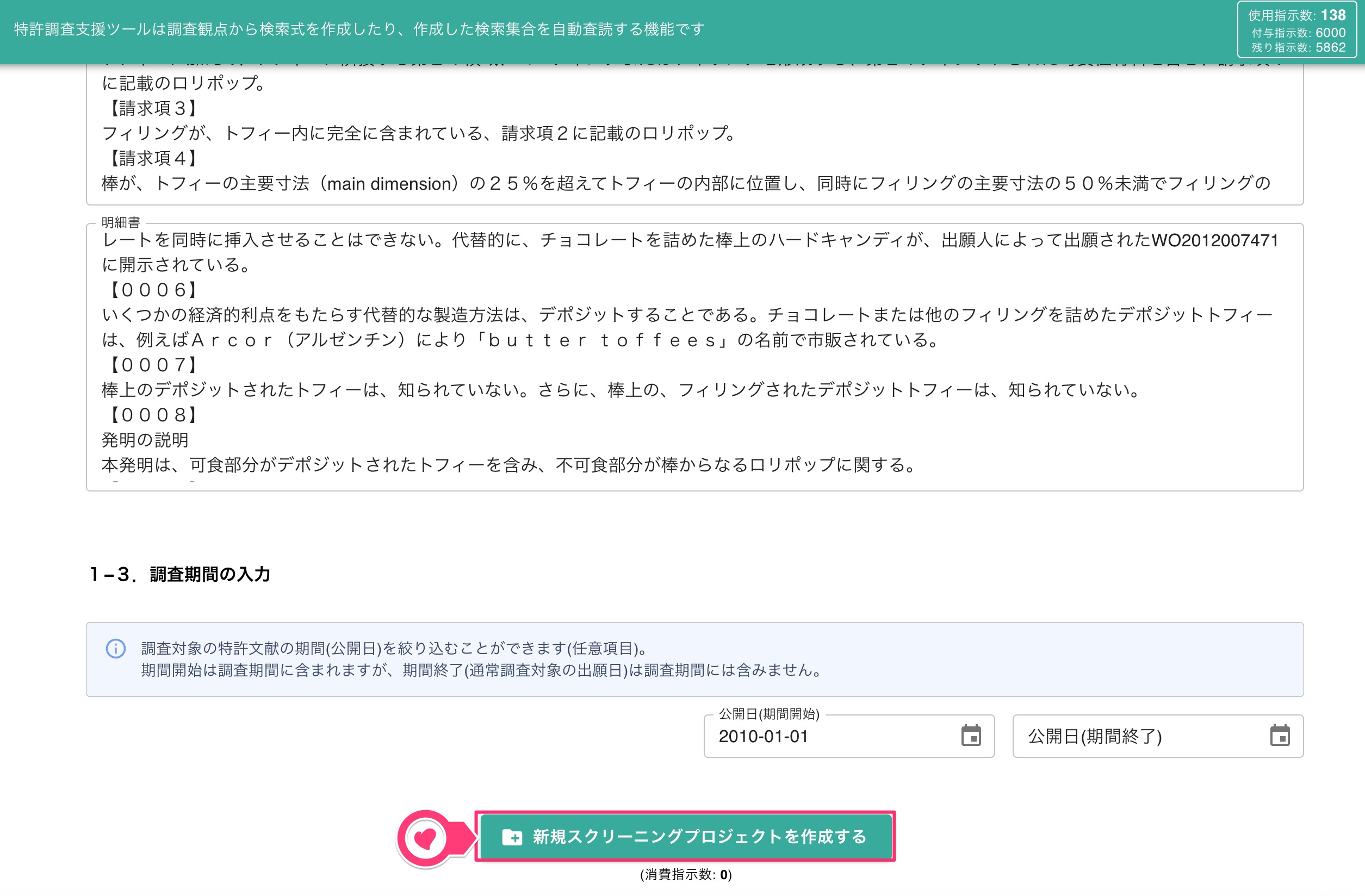Click the (消費指示数: 0) note
Image resolution: width=1365 pixels, height=896 pixels.
coord(685,874)
